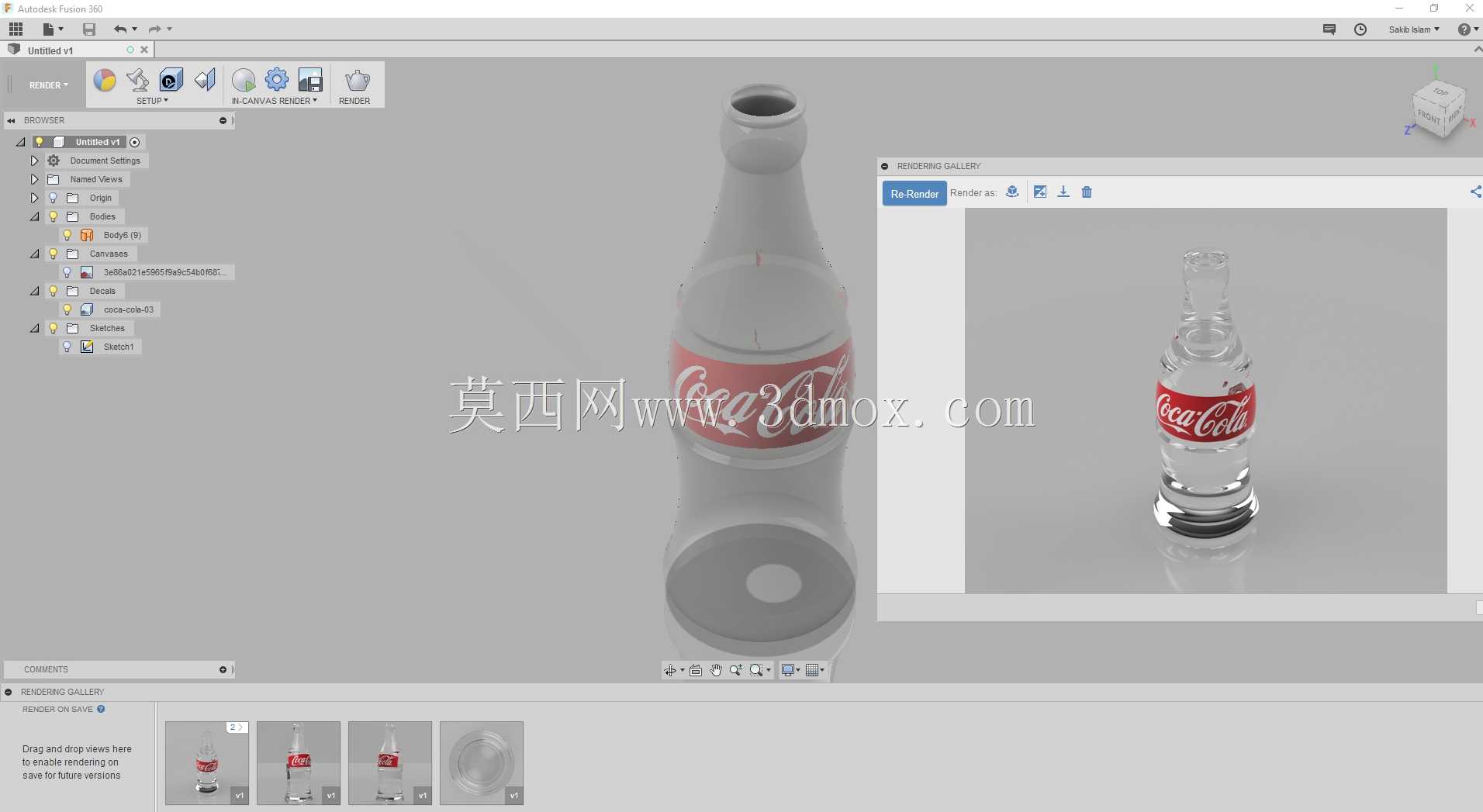Click the RENDER teapot tool
1483x812 pixels.
[x=357, y=80]
